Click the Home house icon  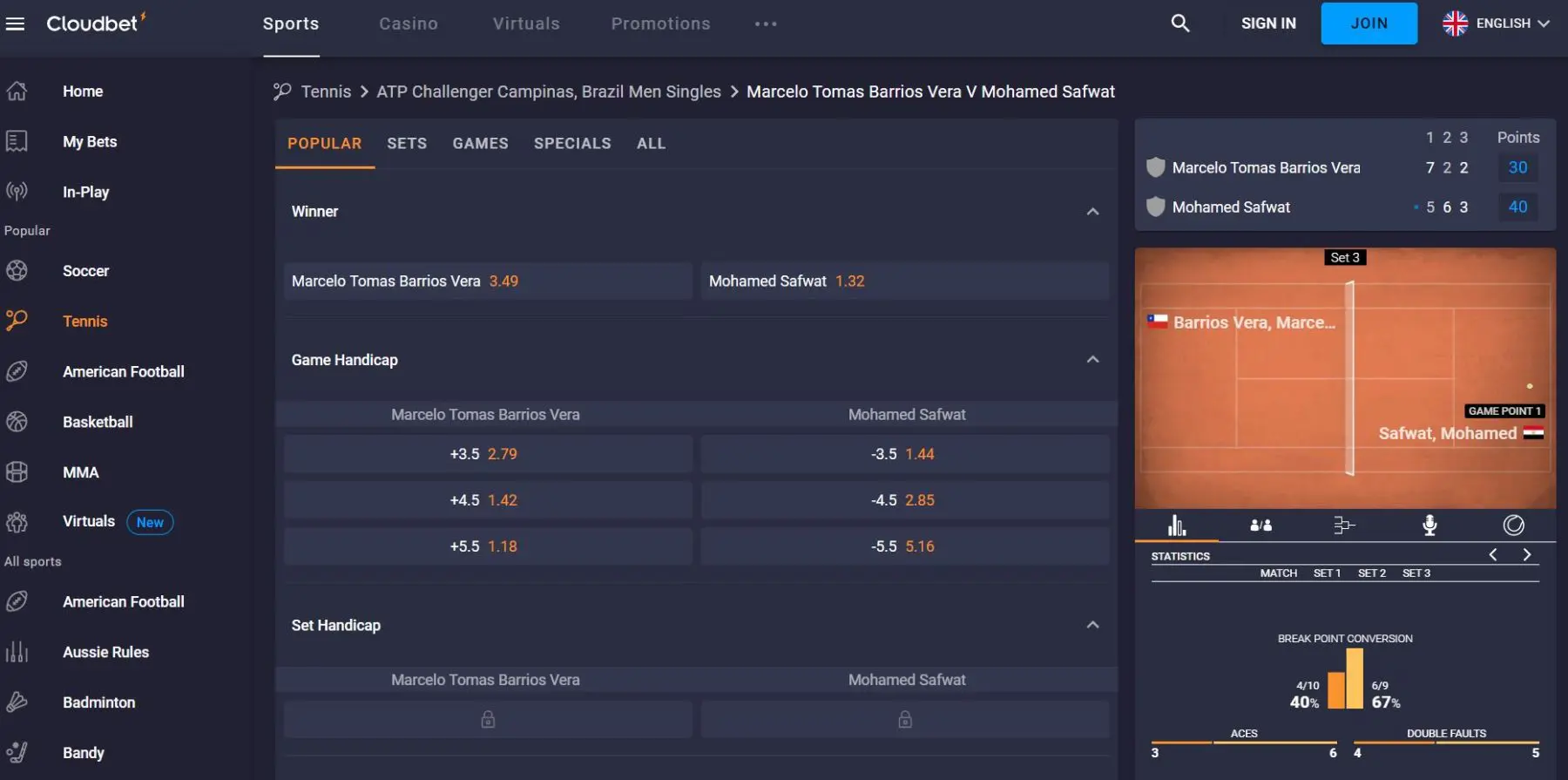pyautogui.click(x=17, y=91)
